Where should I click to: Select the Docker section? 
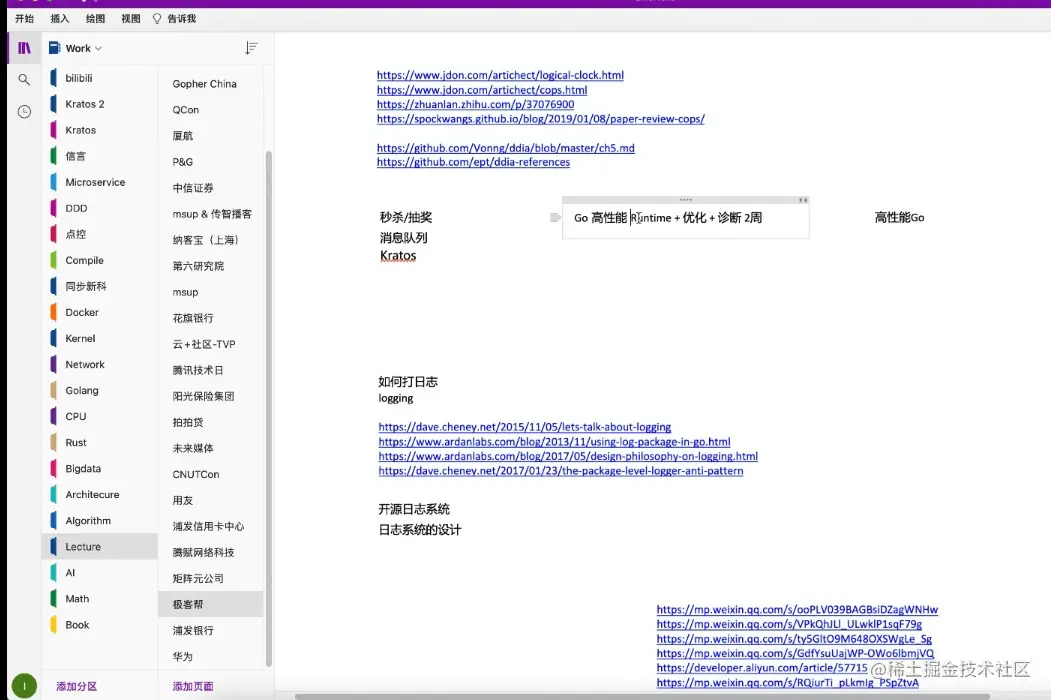99,312
